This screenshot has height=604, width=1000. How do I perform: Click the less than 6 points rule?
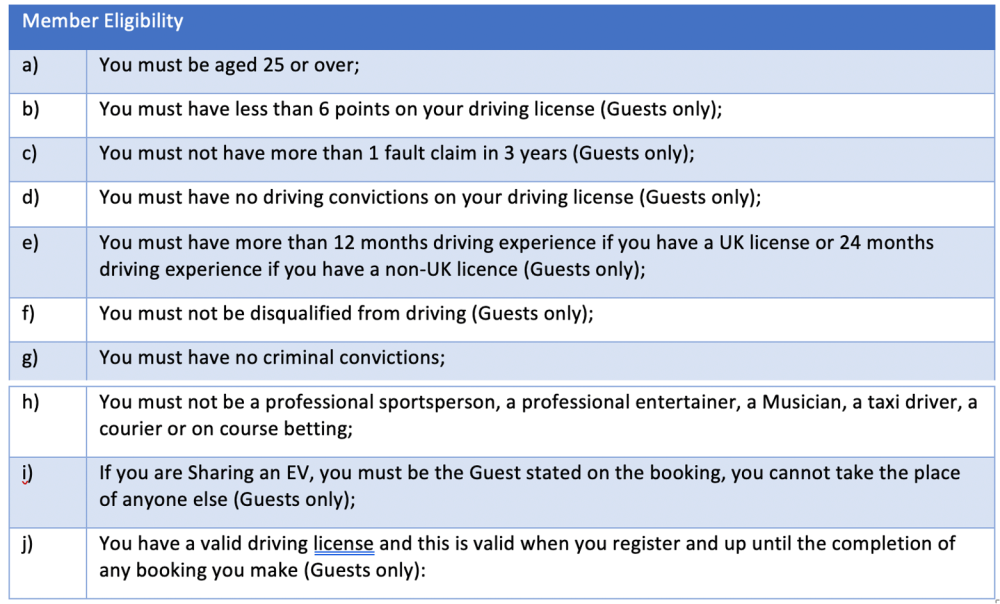(x=411, y=109)
